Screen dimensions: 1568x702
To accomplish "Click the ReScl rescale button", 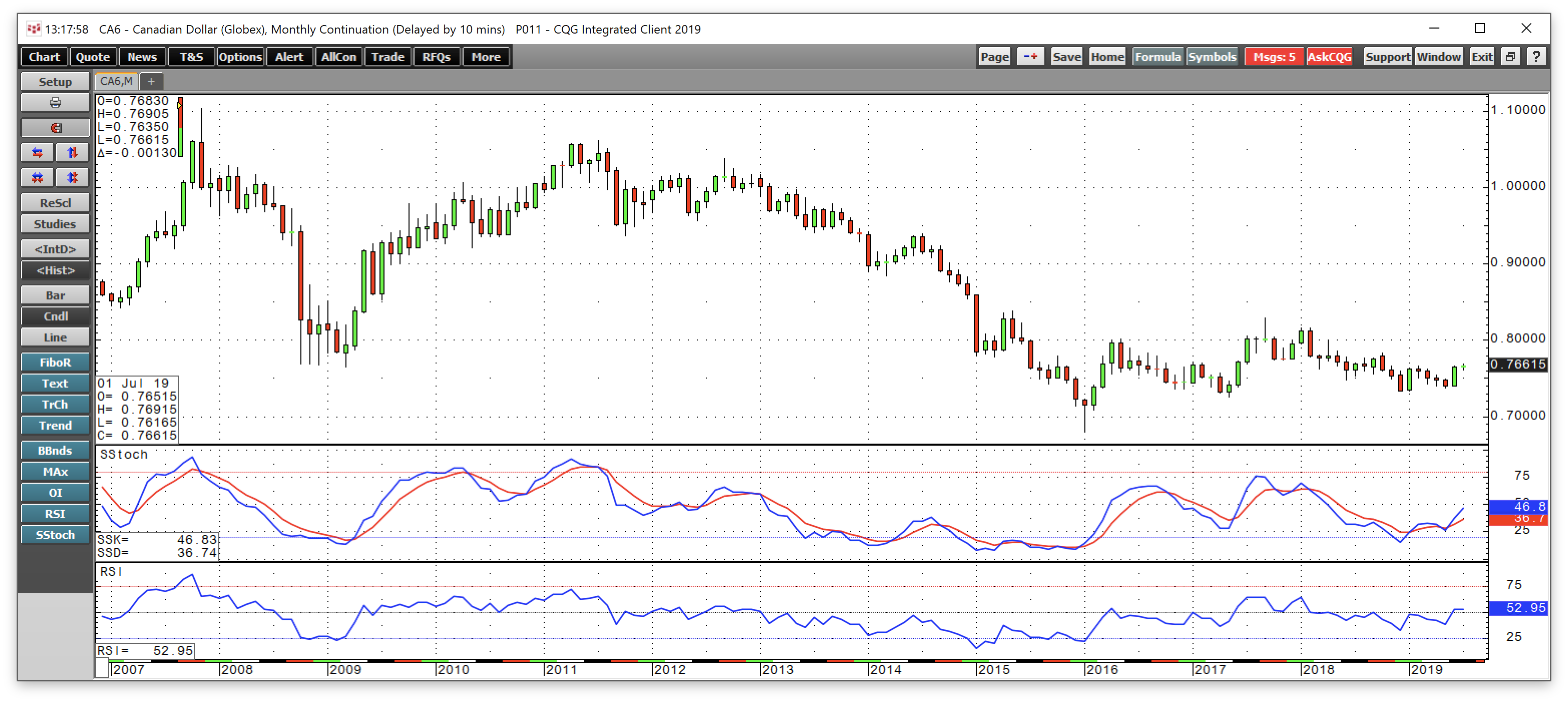I will coord(56,203).
